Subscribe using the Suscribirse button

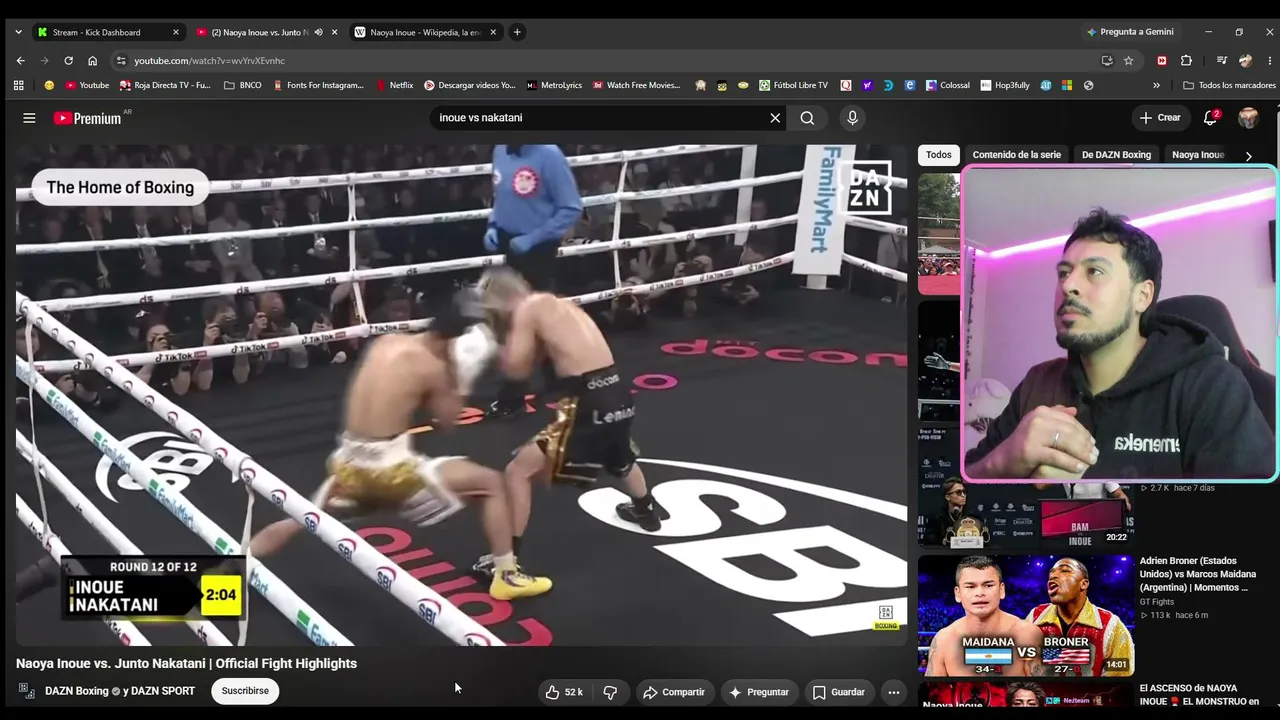click(245, 691)
